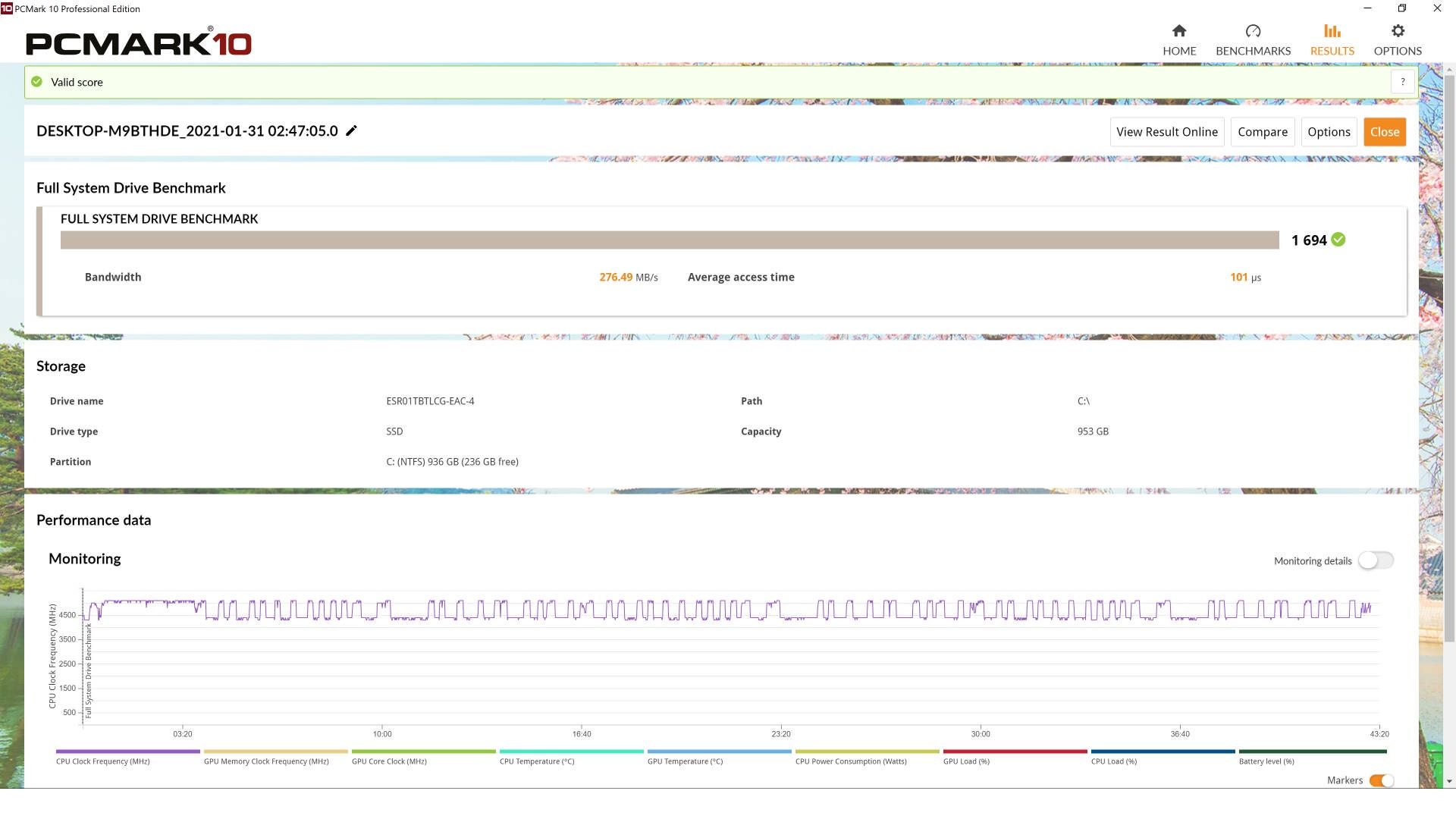The height and width of the screenshot is (819, 1456).
Task: Click the partition value C: (NTFS) 936 GB
Action: click(x=452, y=462)
